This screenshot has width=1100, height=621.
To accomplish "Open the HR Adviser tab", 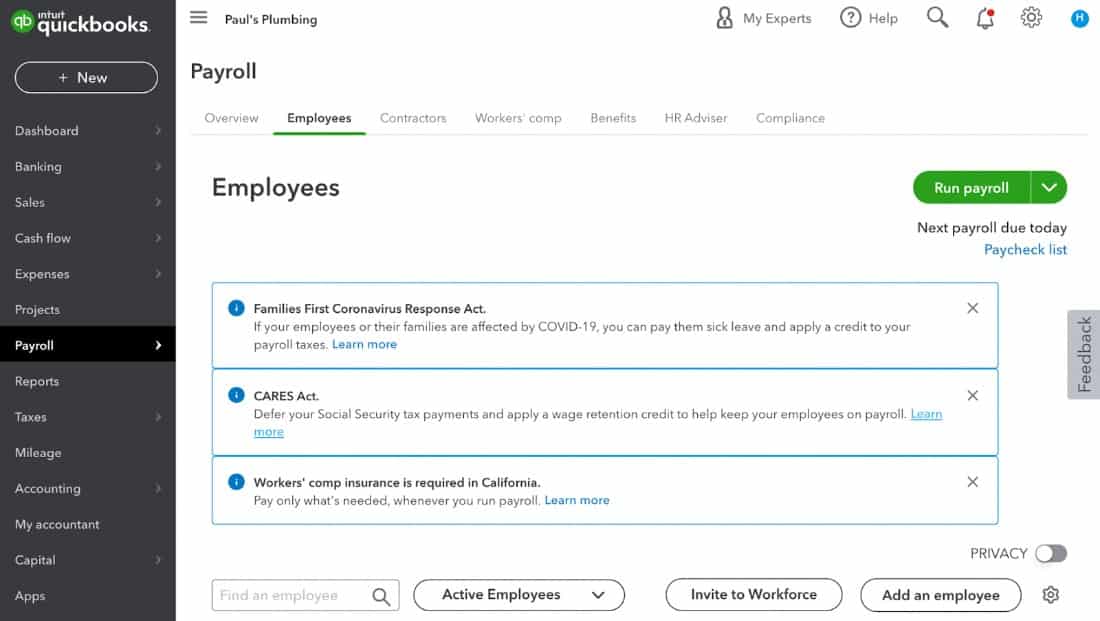I will pos(696,118).
